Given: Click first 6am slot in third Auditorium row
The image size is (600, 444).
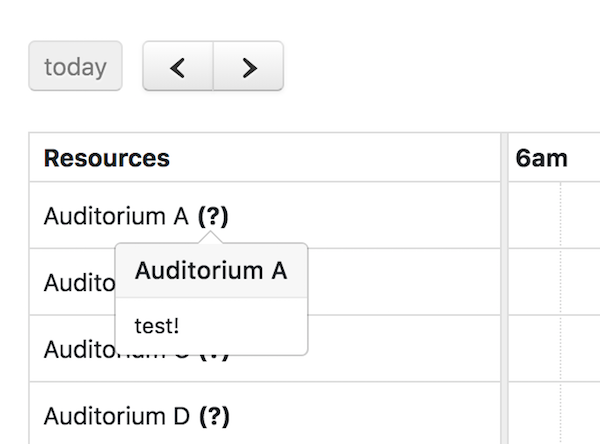Looking at the screenshot, I should point(535,349).
